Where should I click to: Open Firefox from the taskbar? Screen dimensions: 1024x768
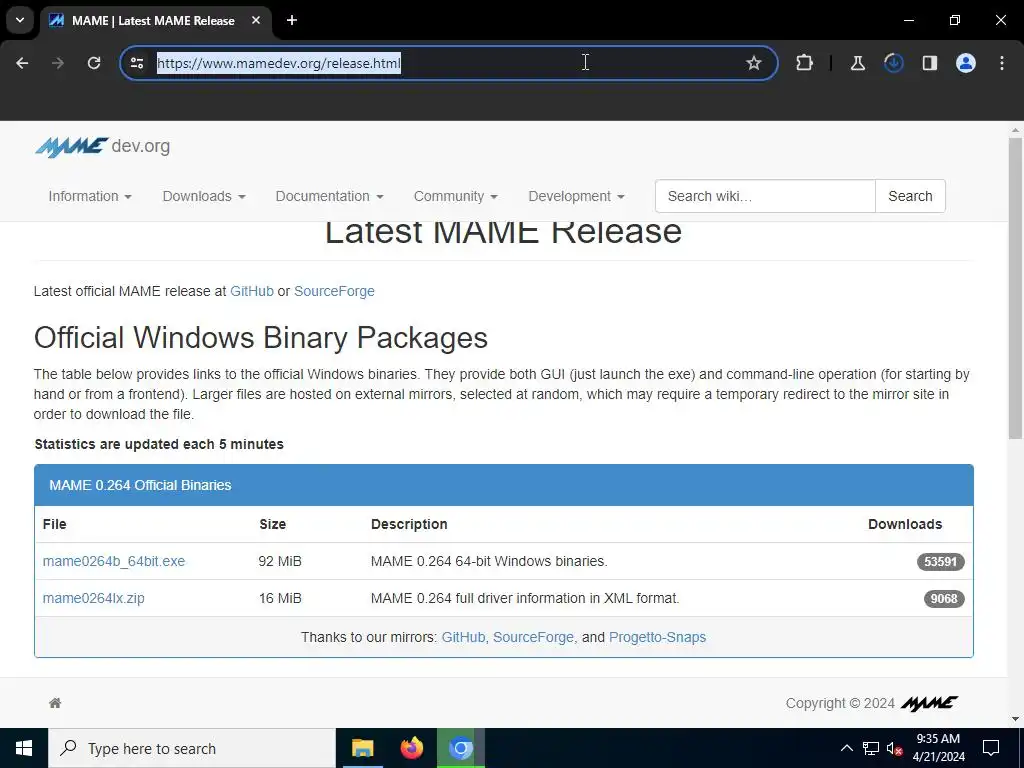click(x=411, y=748)
